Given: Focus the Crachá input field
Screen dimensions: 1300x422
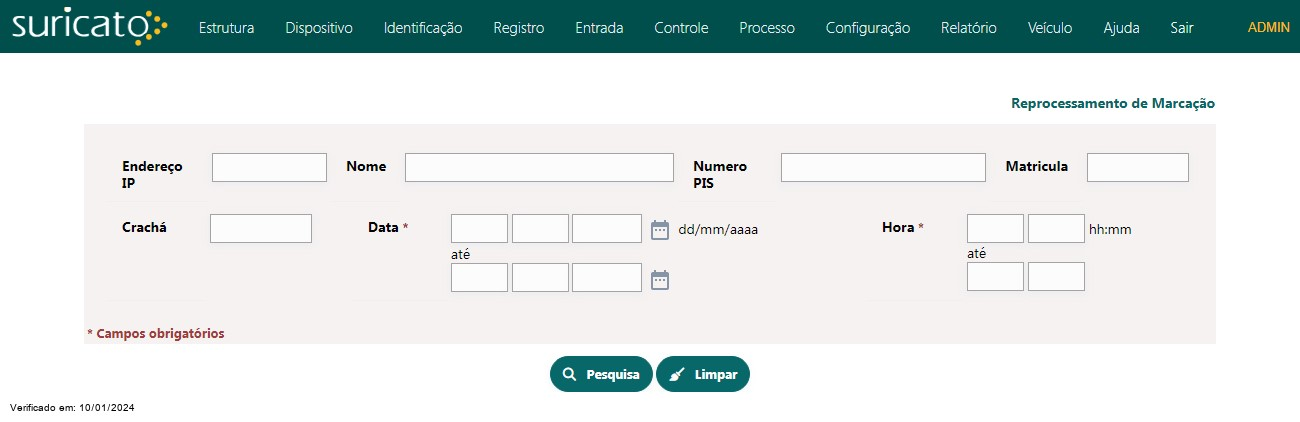Looking at the screenshot, I should [261, 228].
